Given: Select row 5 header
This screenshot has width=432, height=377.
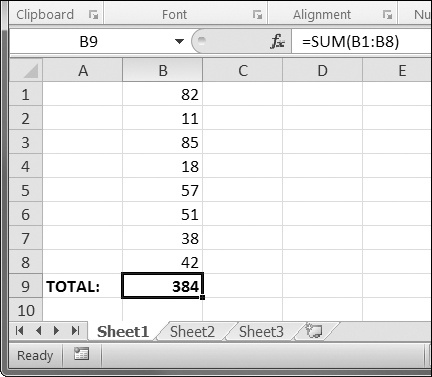Looking at the screenshot, I should click(26, 190).
